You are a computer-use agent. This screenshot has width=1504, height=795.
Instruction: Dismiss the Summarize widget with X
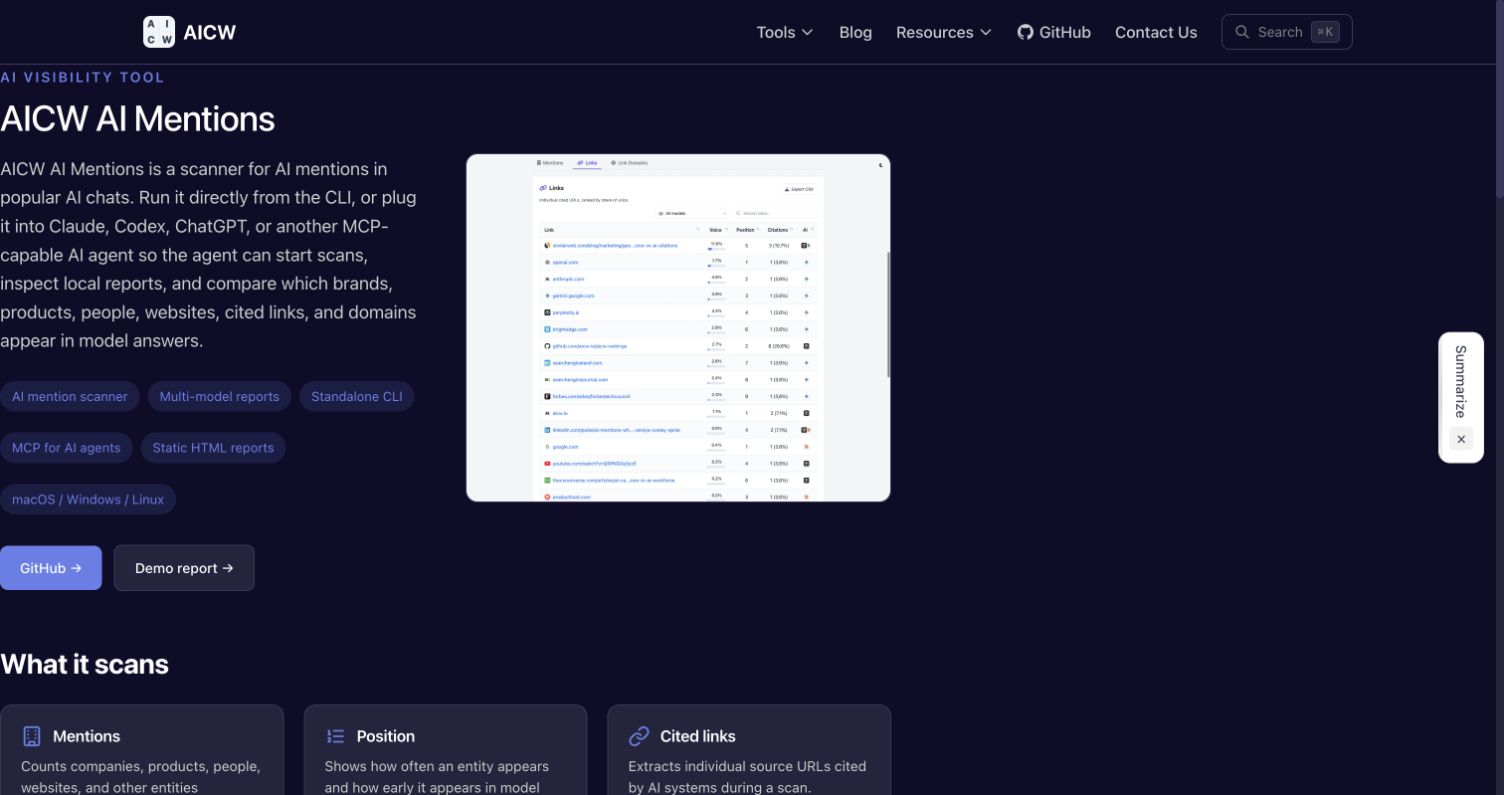tap(1461, 439)
